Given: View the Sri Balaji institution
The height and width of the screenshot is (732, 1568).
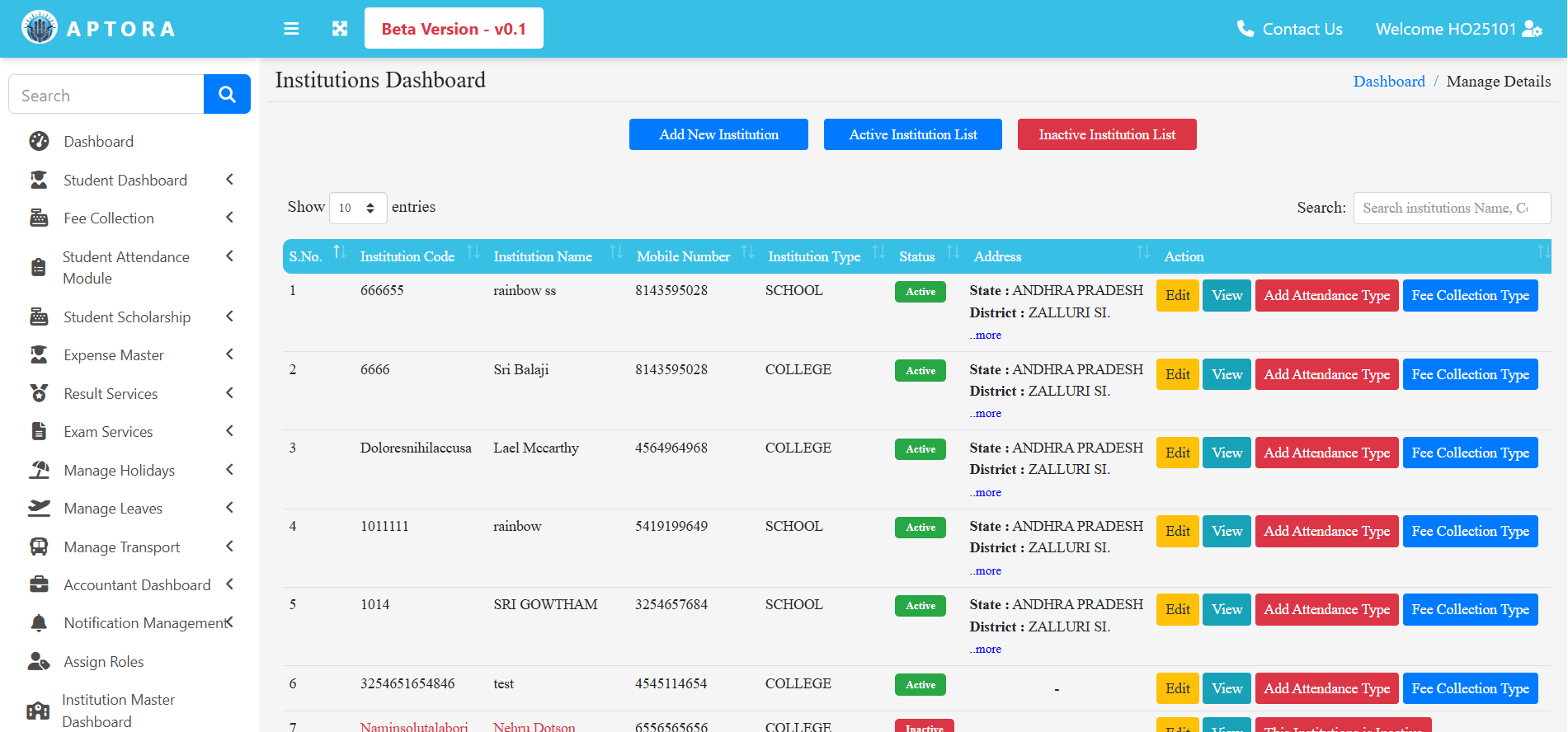Looking at the screenshot, I should tap(1227, 374).
